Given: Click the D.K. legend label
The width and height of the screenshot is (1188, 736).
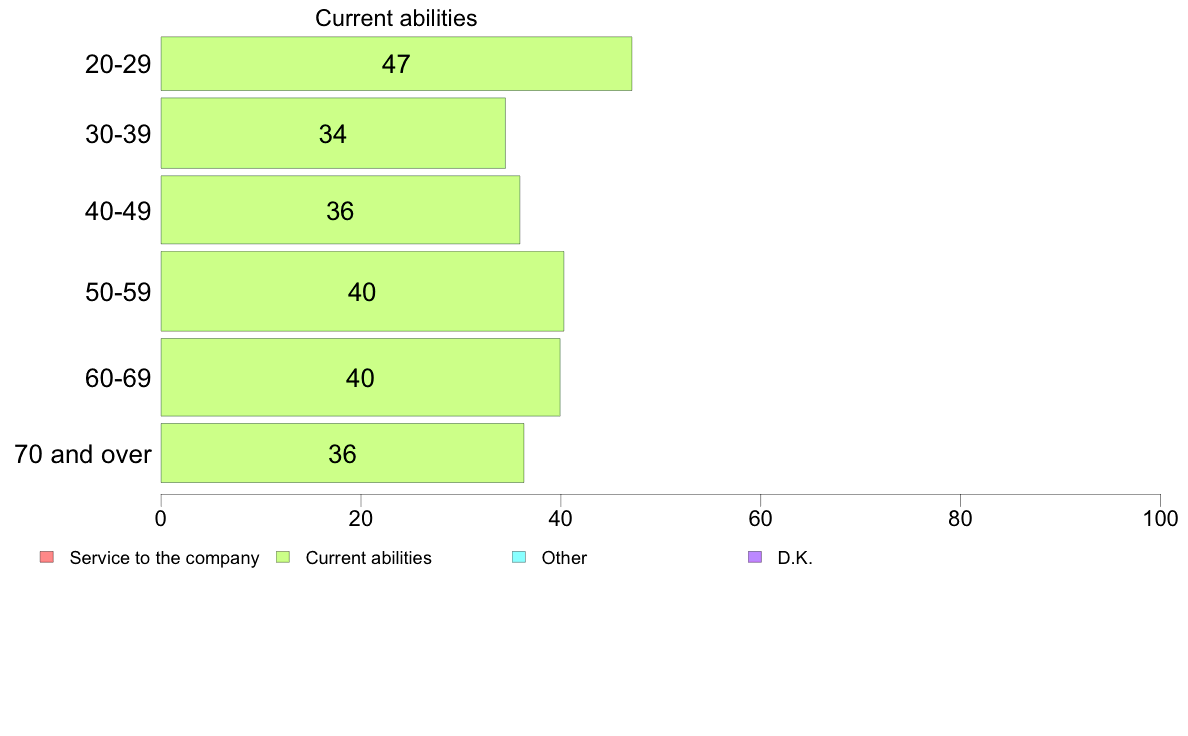Looking at the screenshot, I should pyautogui.click(x=795, y=558).
